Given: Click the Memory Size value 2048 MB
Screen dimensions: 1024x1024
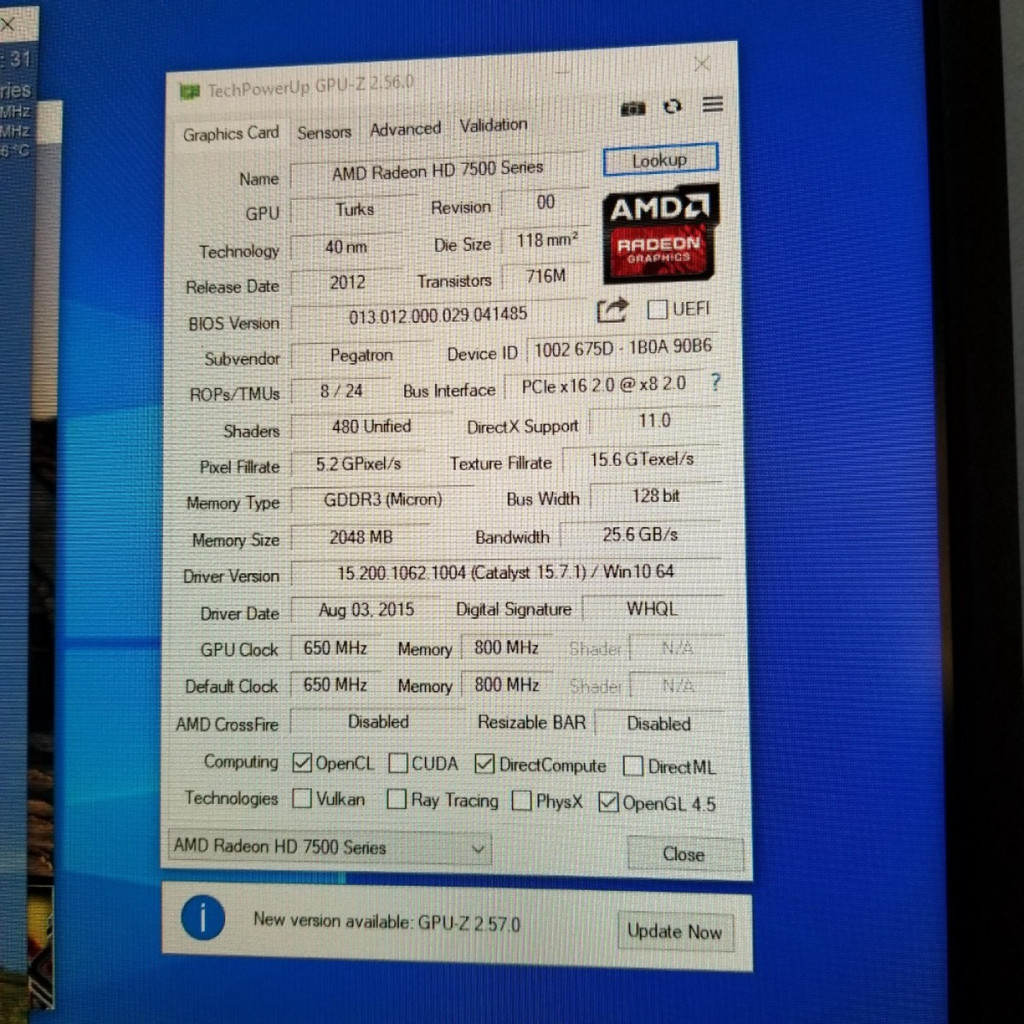Looking at the screenshot, I should coord(360,537).
